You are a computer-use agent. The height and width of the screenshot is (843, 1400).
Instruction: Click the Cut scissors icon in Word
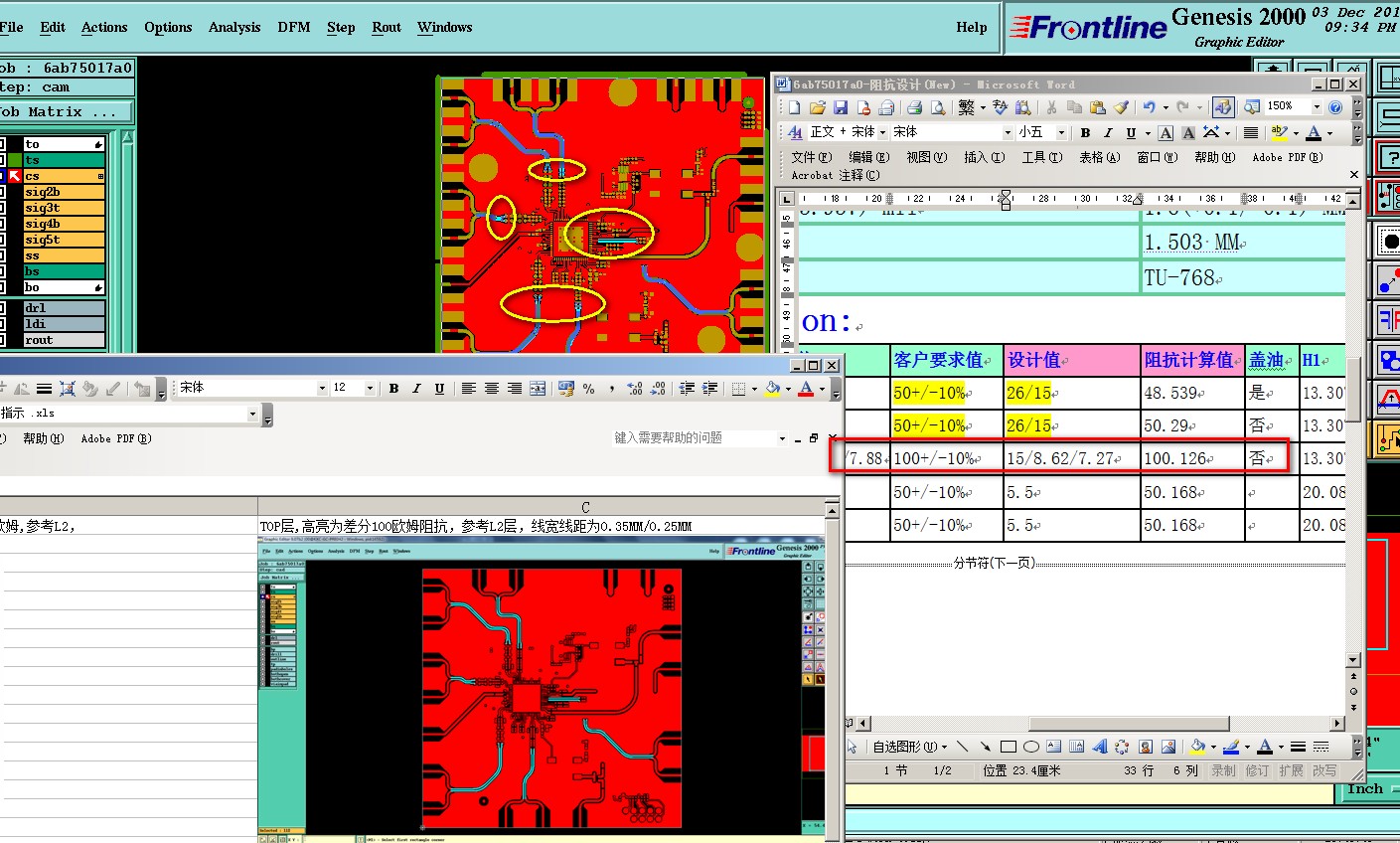pyautogui.click(x=1050, y=107)
